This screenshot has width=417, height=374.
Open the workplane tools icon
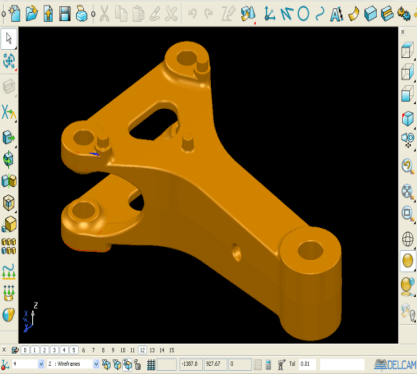pyautogui.click(x=269, y=14)
